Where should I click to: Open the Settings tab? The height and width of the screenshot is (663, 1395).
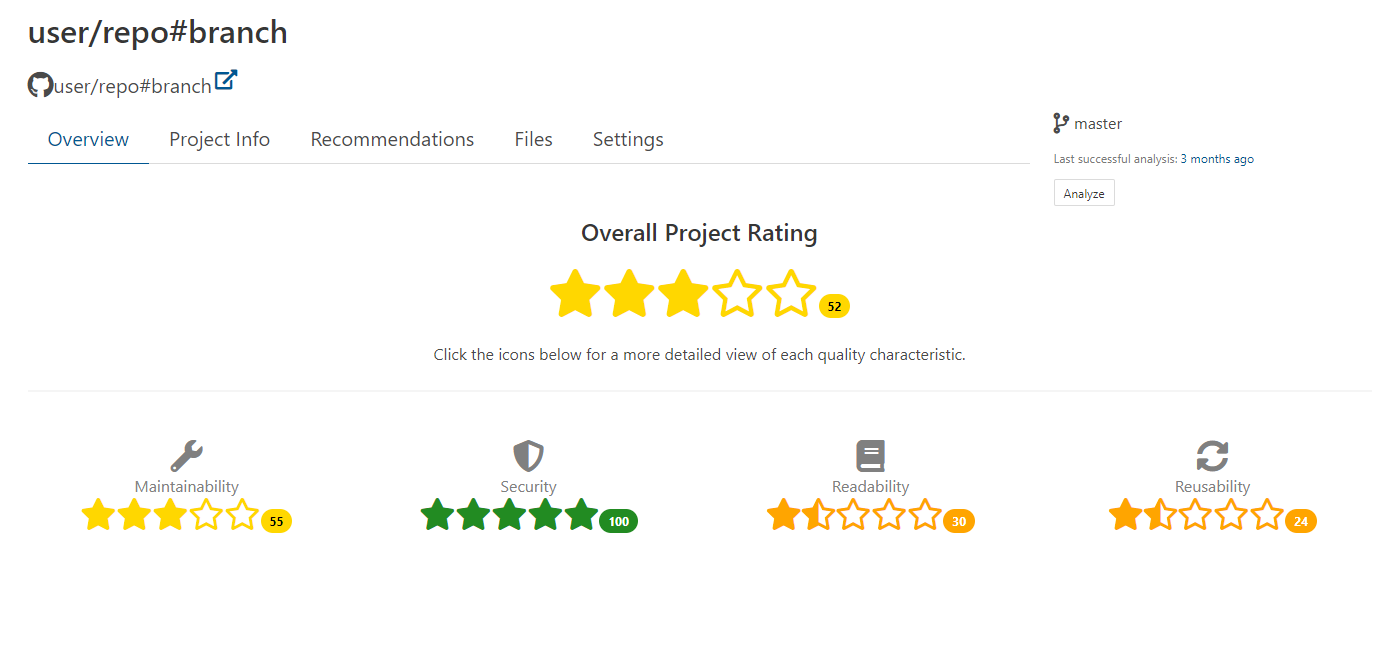point(628,140)
